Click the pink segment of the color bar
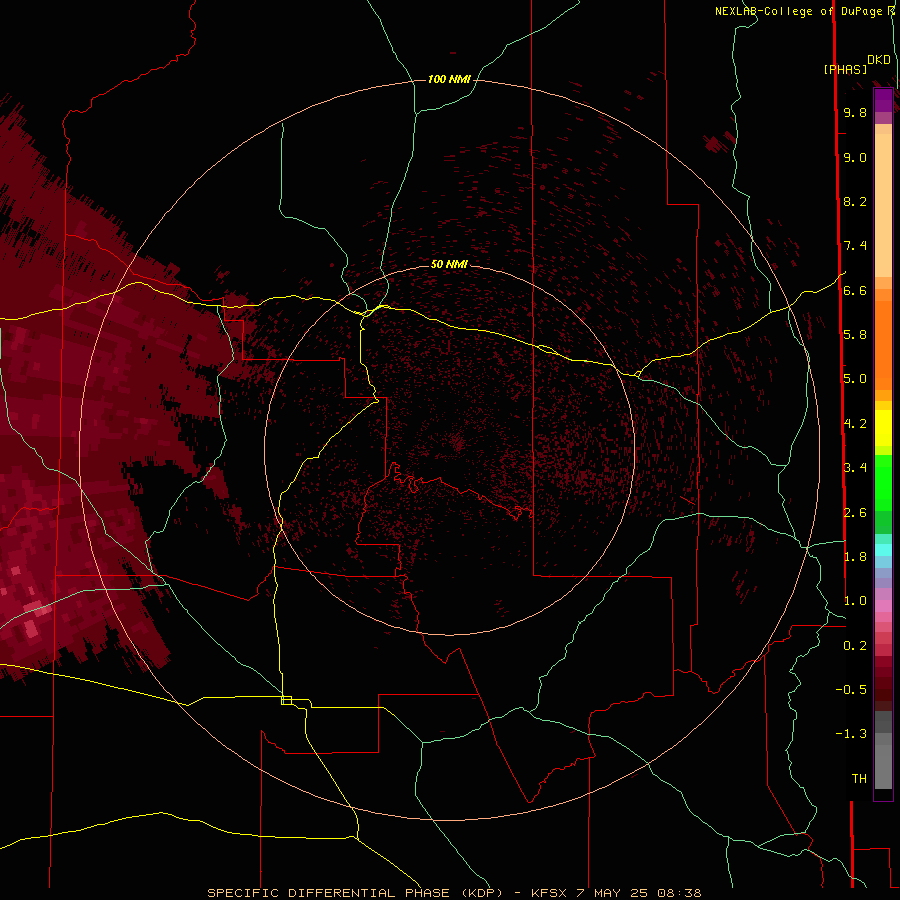Screen dimensions: 900x900 [x=883, y=606]
